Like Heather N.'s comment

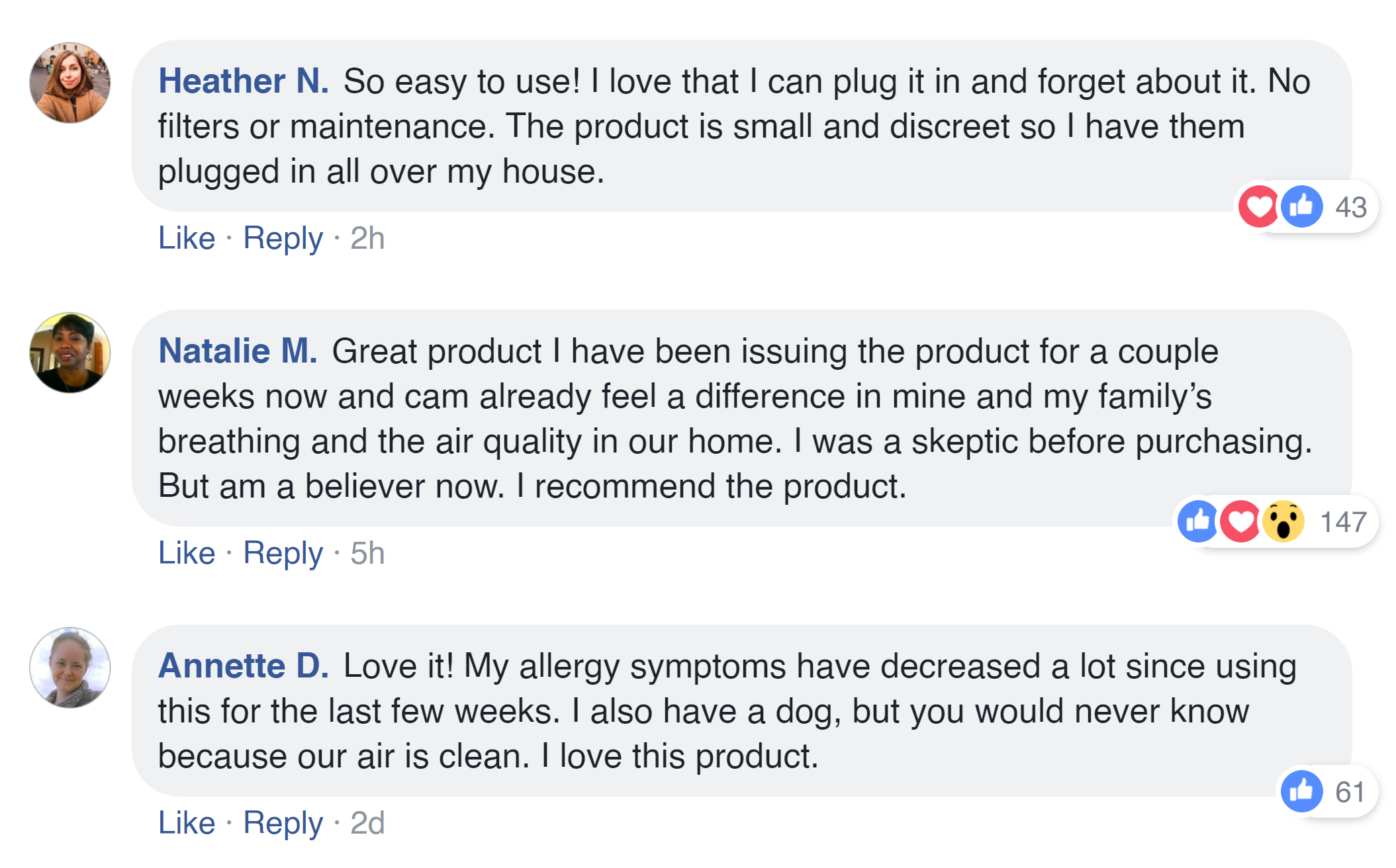pyautogui.click(x=187, y=238)
